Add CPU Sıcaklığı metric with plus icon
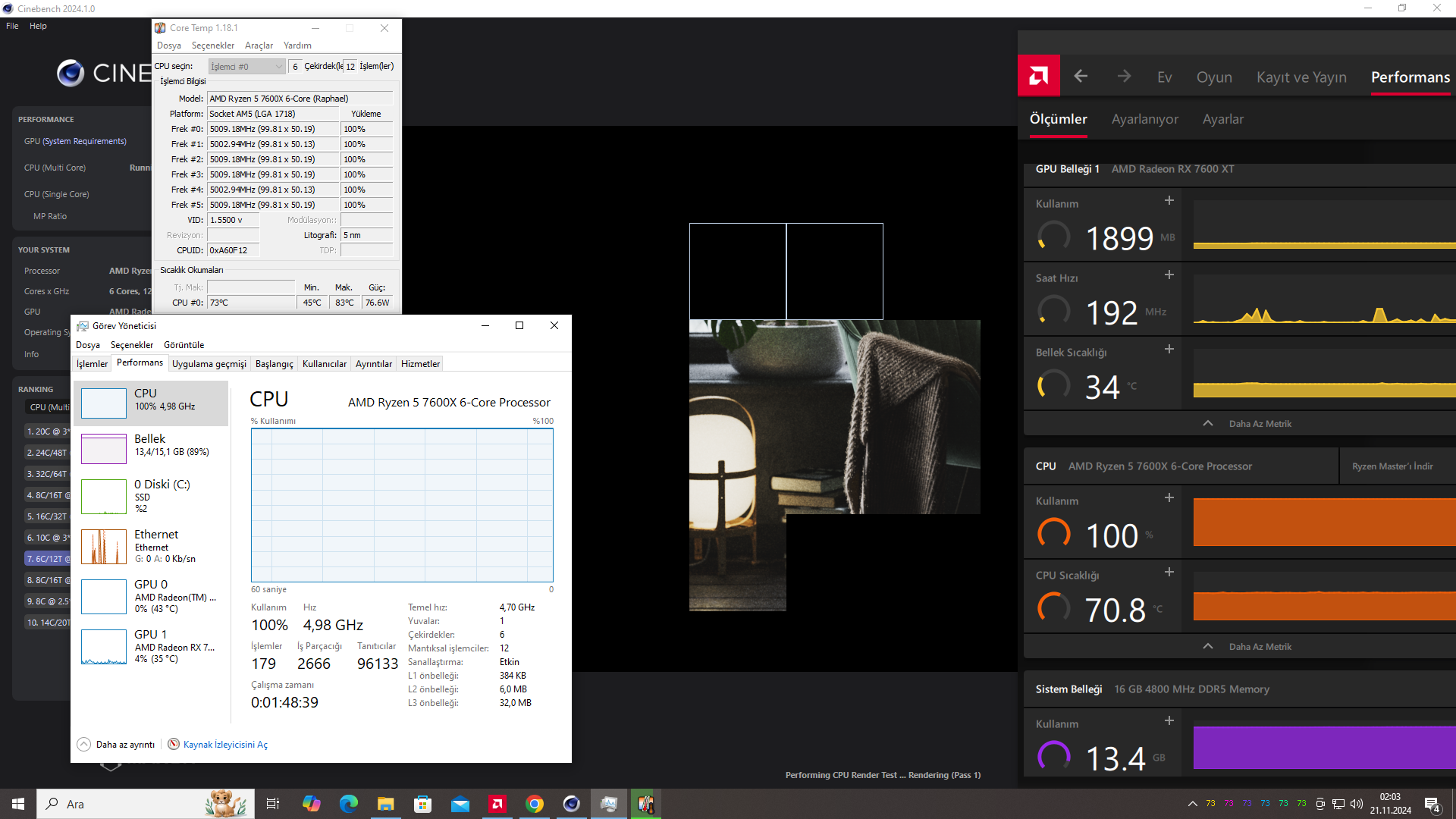1456x819 pixels. coord(1169,572)
